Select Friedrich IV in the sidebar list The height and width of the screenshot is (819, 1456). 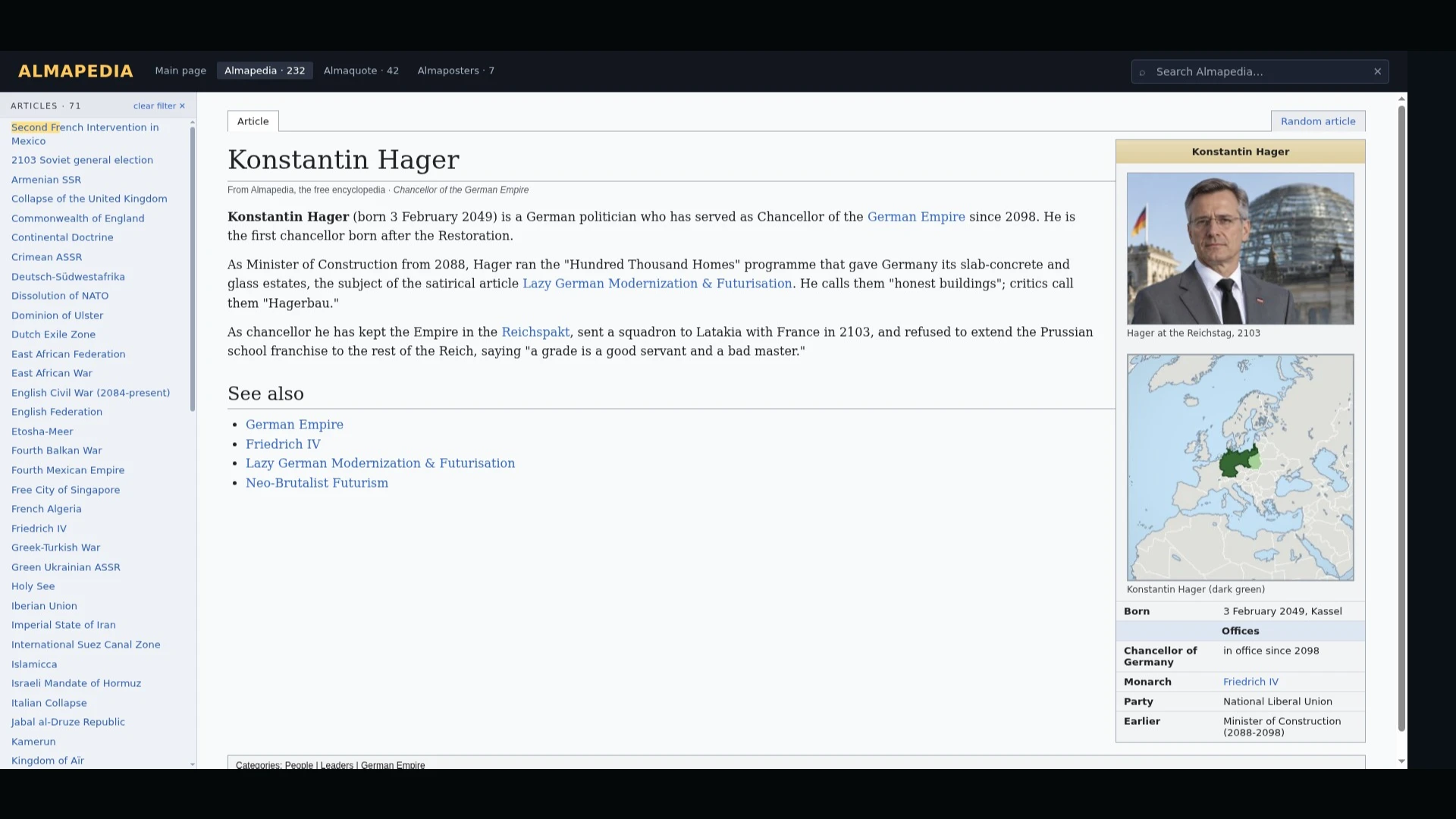click(x=39, y=529)
